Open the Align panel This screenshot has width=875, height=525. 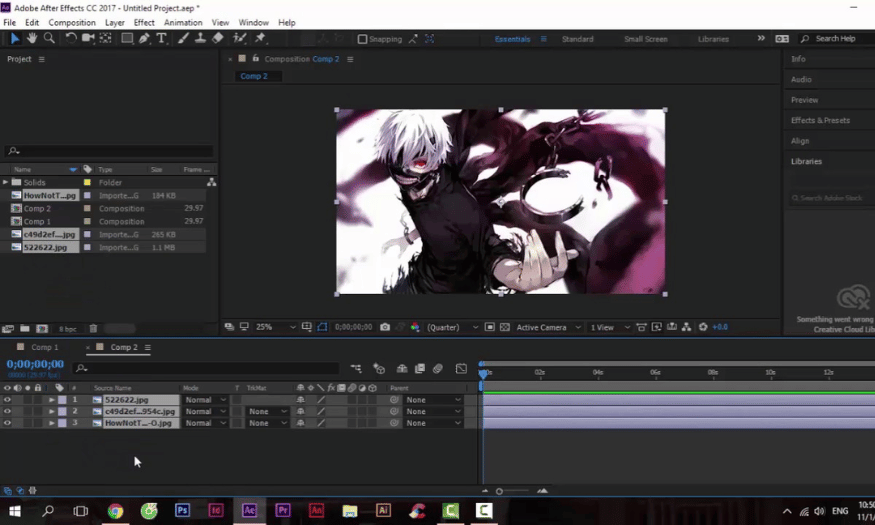pos(800,141)
